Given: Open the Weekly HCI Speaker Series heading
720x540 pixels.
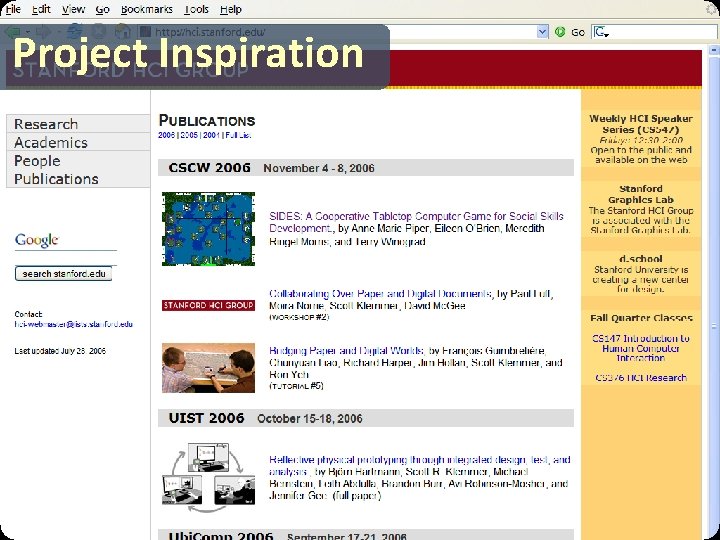Looking at the screenshot, I should coord(641,124).
